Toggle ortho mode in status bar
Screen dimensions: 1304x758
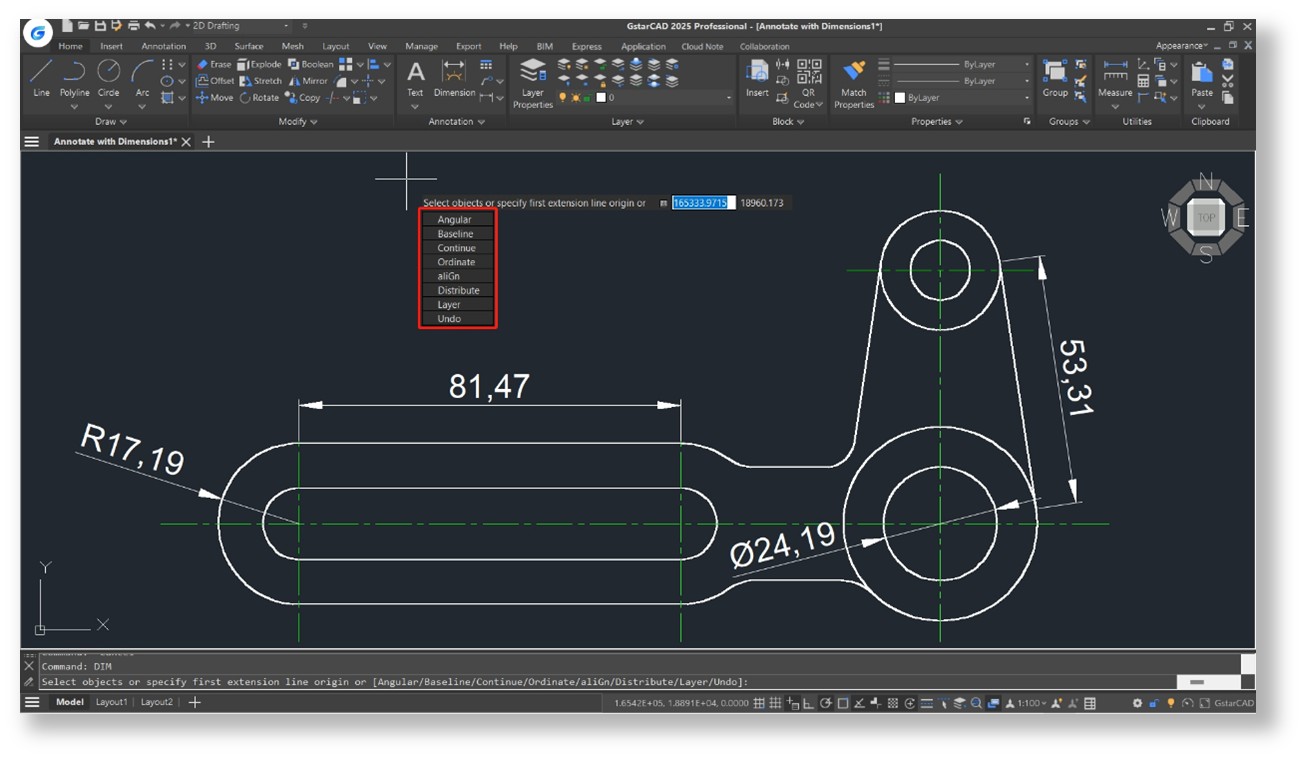pyautogui.click(x=809, y=703)
